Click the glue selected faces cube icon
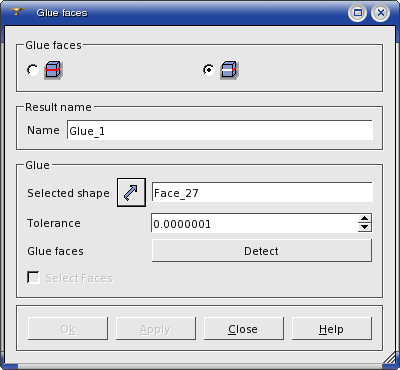 [229, 70]
